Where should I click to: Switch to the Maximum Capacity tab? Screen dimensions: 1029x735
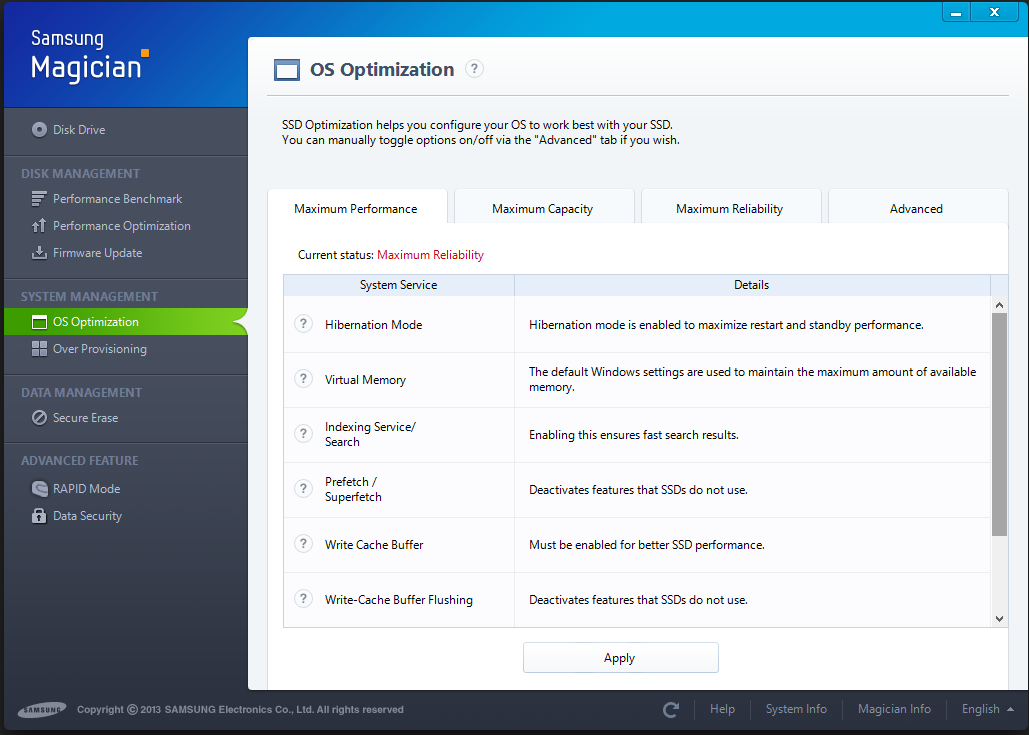click(x=543, y=209)
